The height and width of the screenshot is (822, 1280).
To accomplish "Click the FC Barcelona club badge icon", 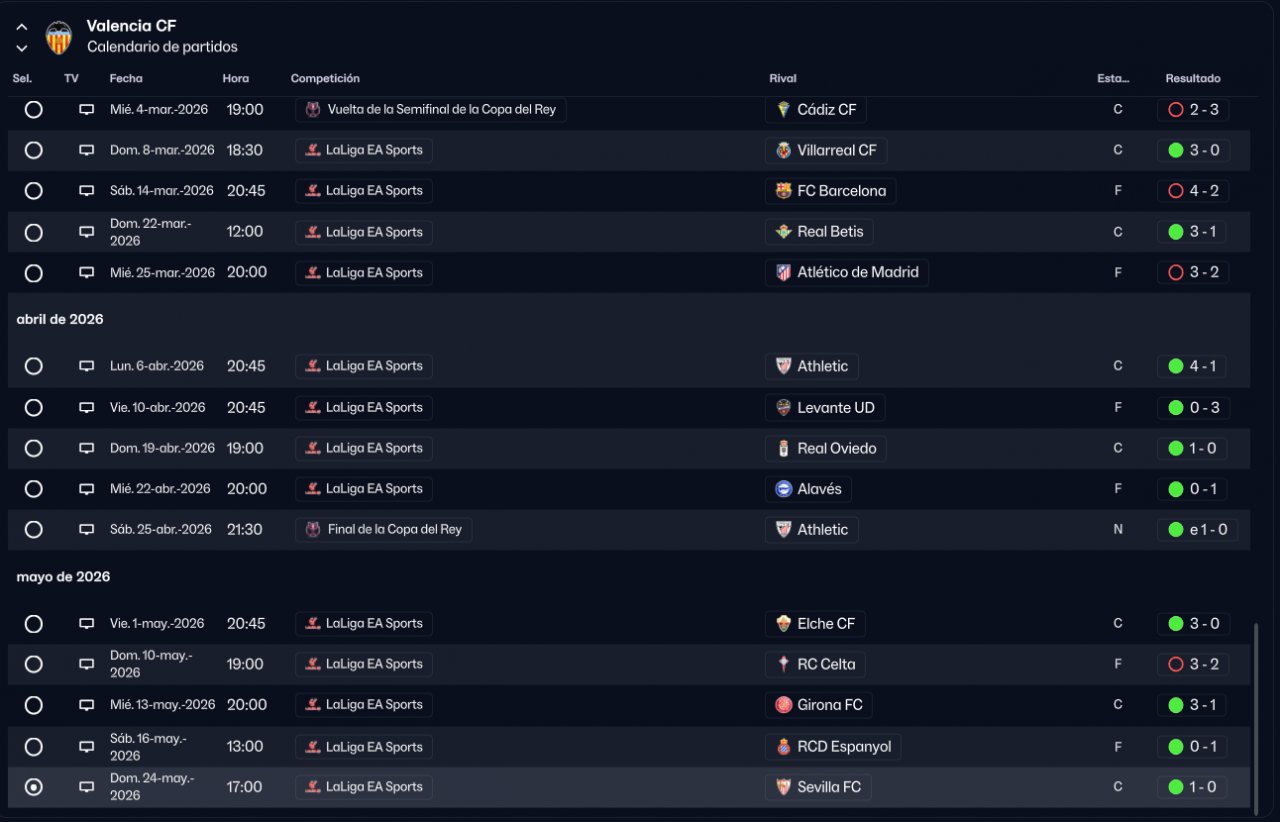I will point(784,191).
